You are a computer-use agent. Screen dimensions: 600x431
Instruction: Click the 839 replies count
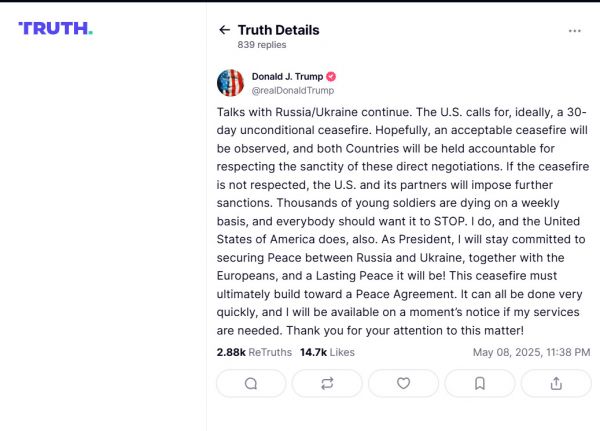260,45
